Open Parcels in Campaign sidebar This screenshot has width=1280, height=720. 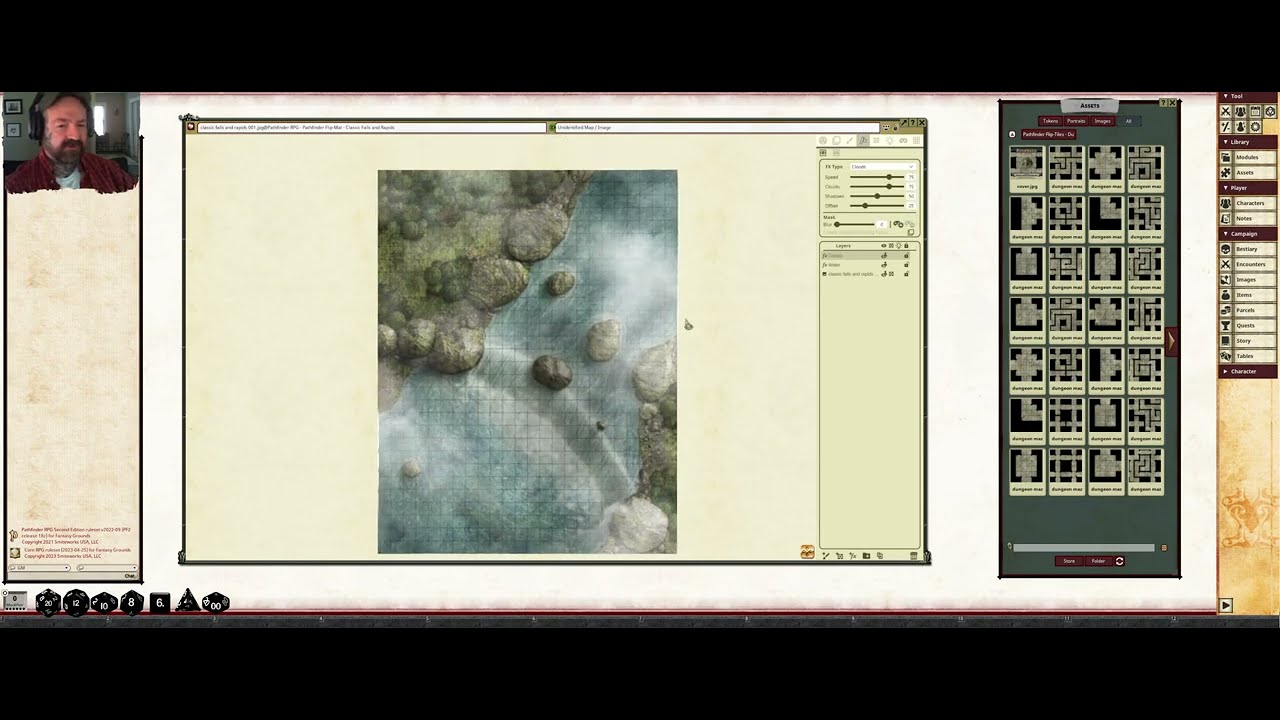[1254, 310]
